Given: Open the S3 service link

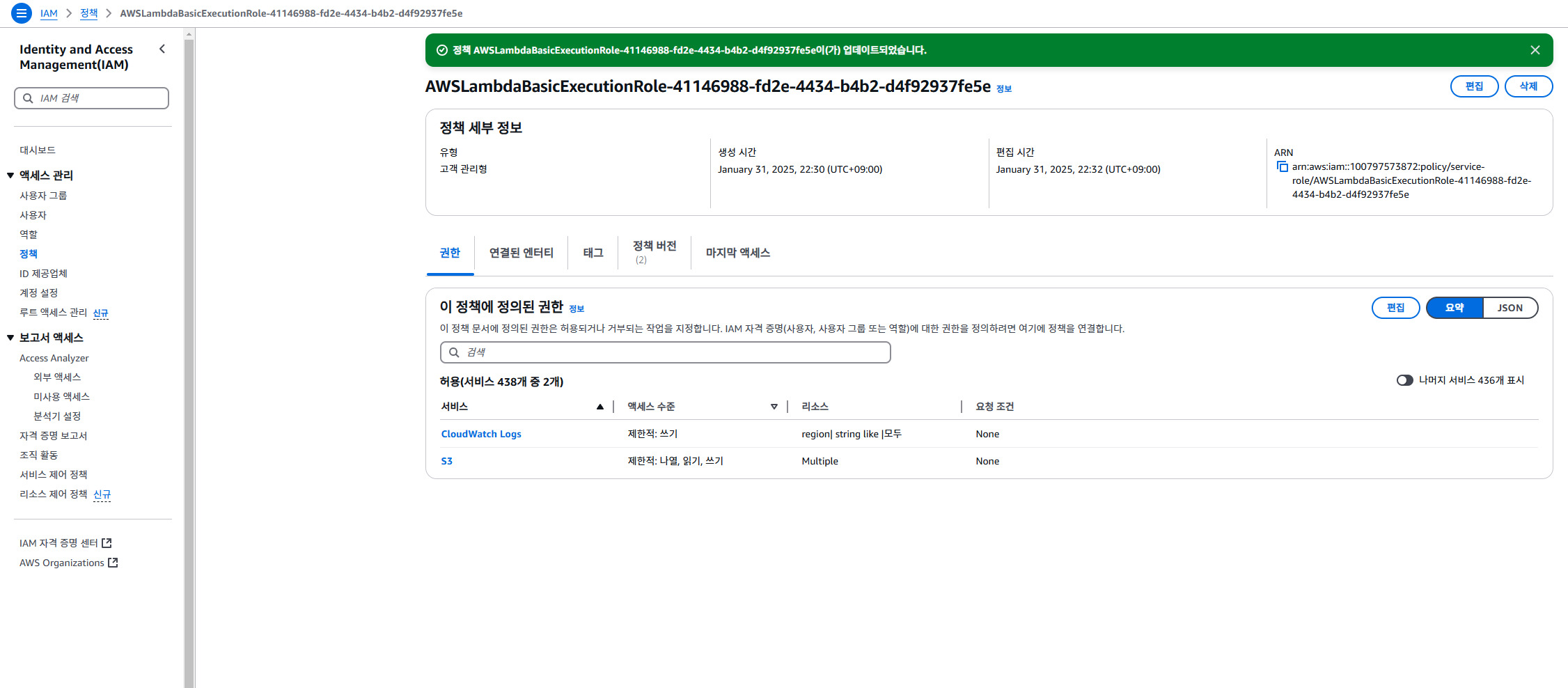Looking at the screenshot, I should 447,461.
